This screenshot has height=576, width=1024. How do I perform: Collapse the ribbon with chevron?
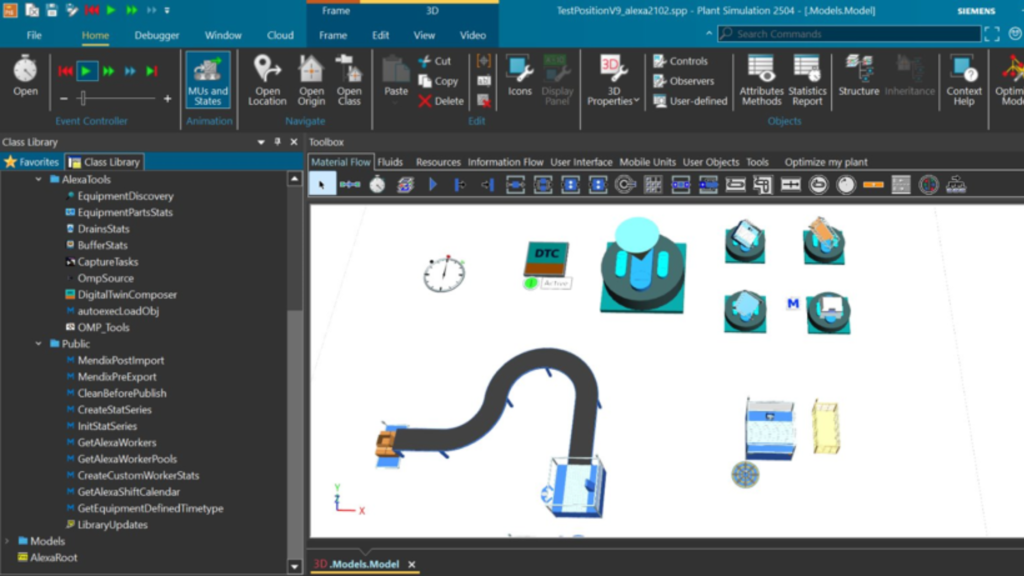tap(709, 33)
